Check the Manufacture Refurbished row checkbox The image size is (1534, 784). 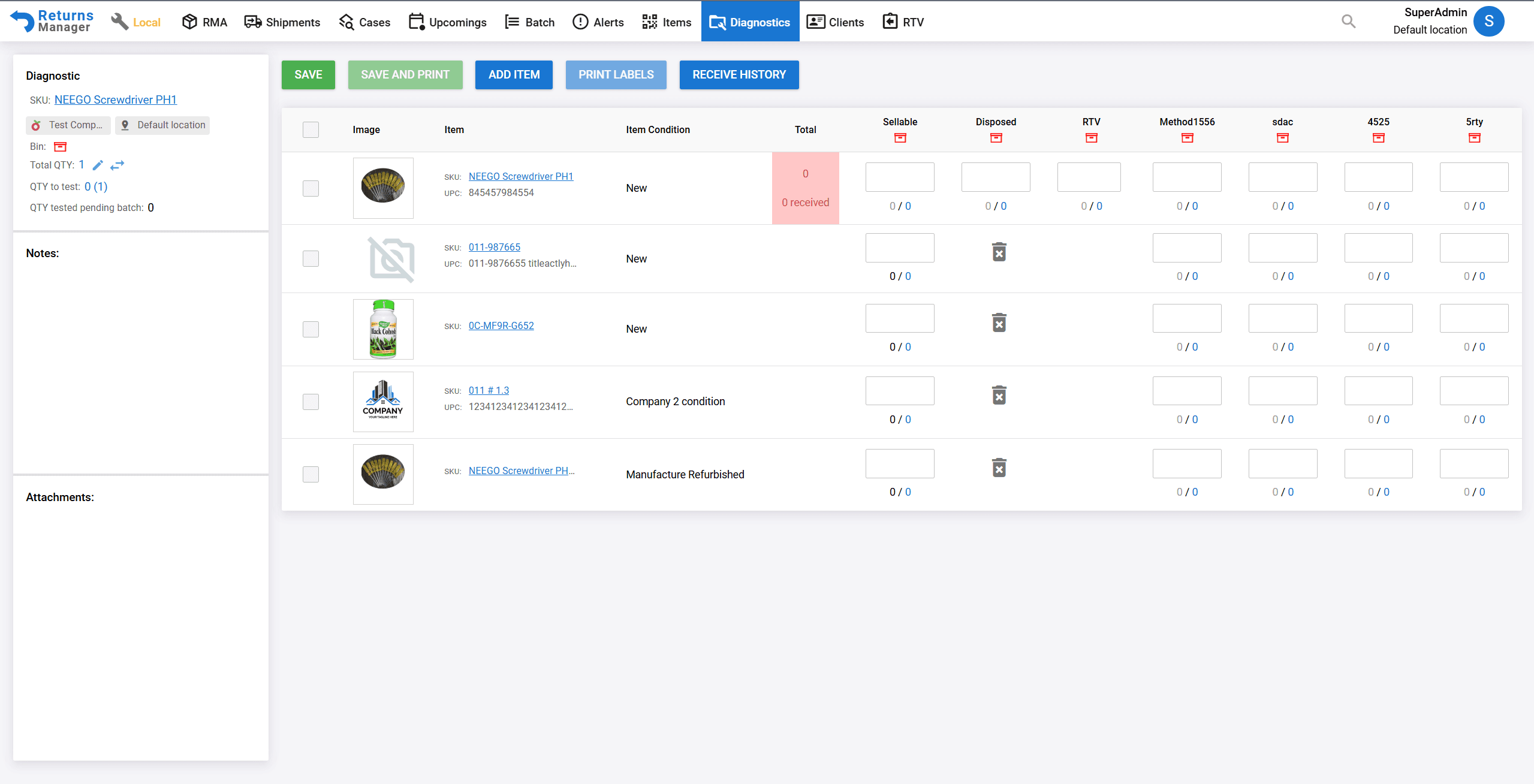point(311,474)
